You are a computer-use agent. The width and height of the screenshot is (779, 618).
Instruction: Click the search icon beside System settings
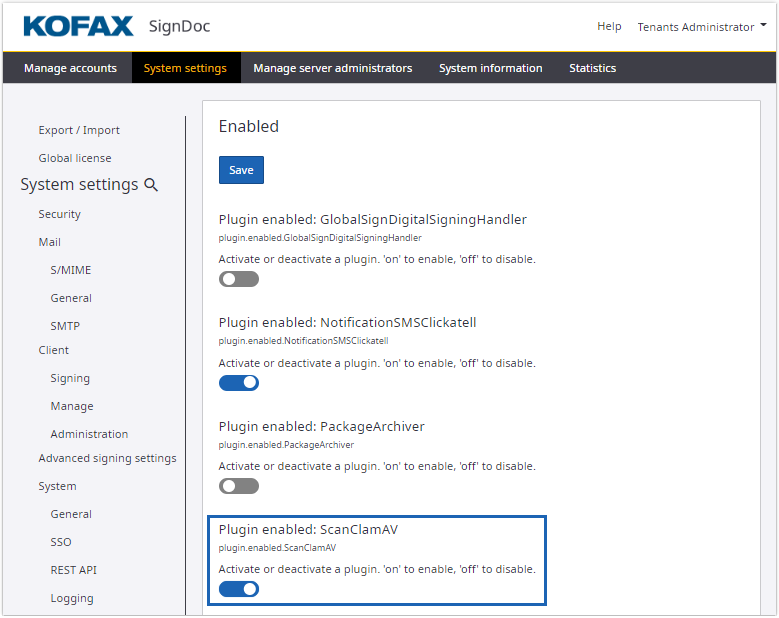click(x=152, y=185)
